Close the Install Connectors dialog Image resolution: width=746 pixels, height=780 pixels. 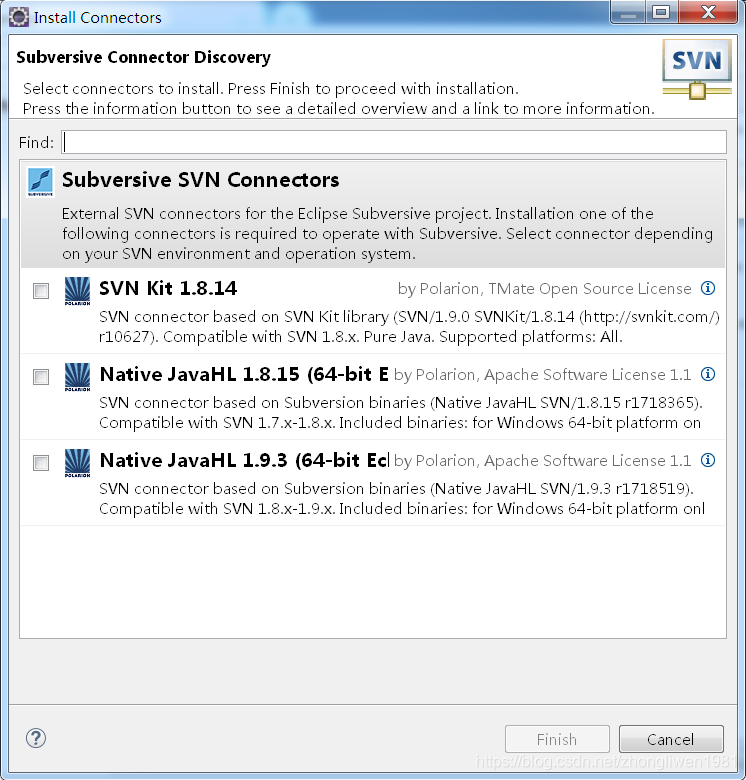[708, 12]
